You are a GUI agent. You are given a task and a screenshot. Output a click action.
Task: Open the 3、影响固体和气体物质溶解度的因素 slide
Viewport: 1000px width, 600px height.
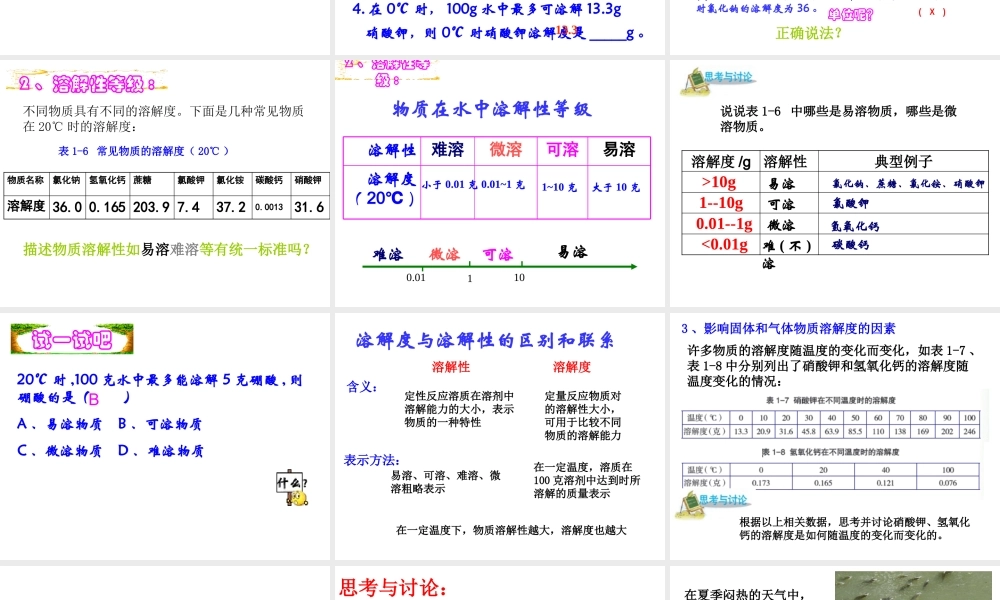(x=835, y=436)
